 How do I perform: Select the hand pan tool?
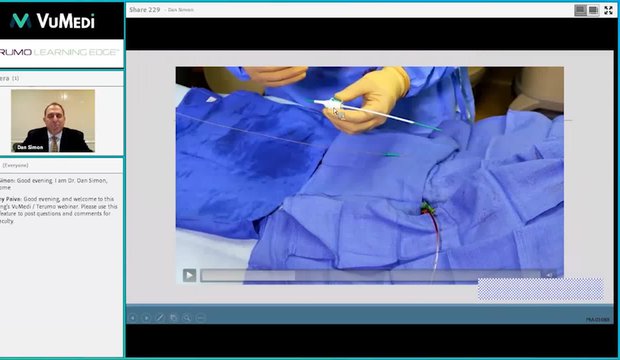click(x=174, y=318)
